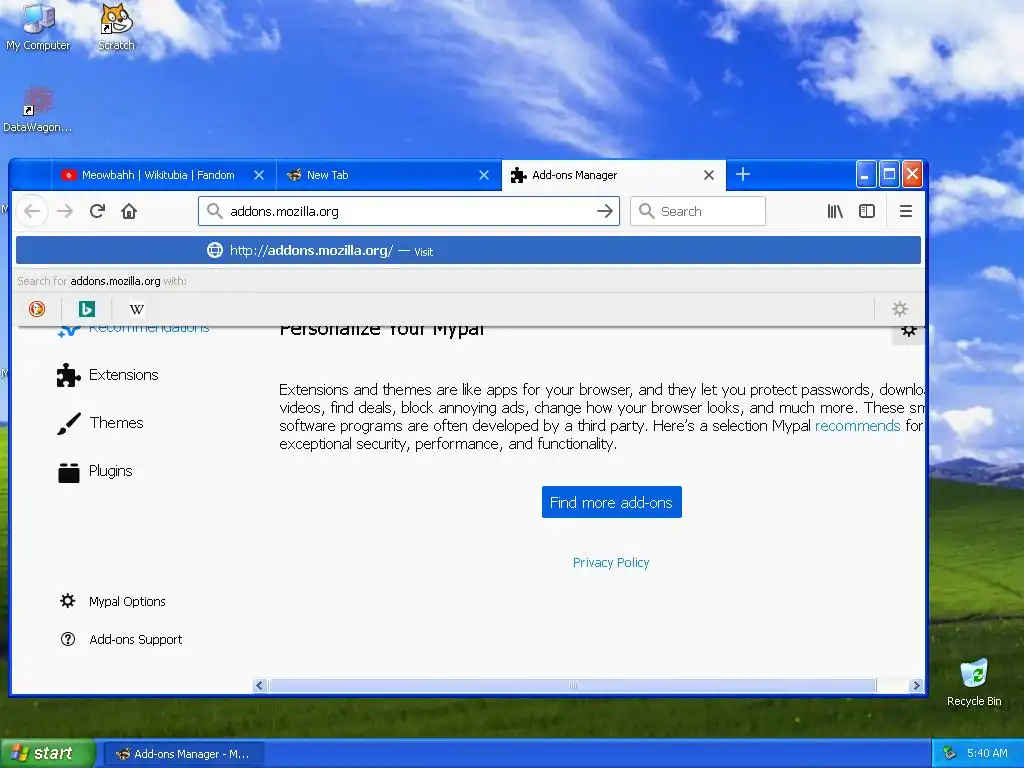Viewport: 1024px width, 768px height.
Task: Open the Extensions category
Action: coord(108,375)
